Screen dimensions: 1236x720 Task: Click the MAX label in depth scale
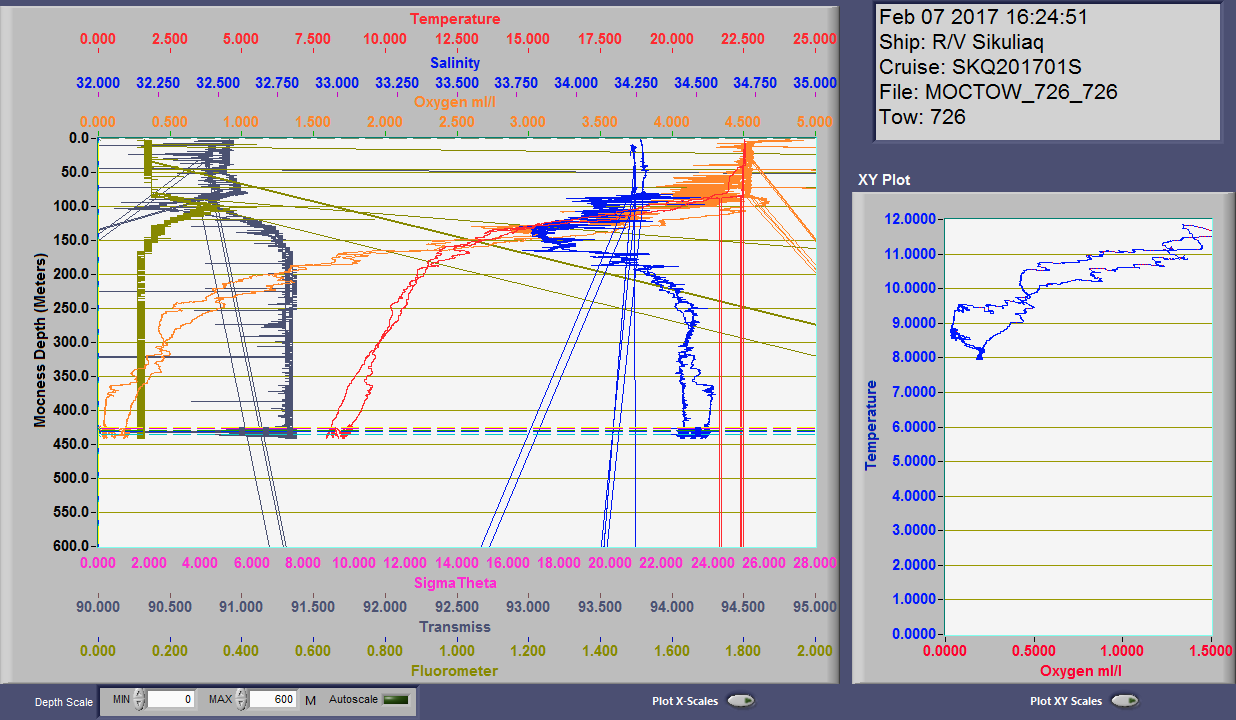(x=220, y=699)
